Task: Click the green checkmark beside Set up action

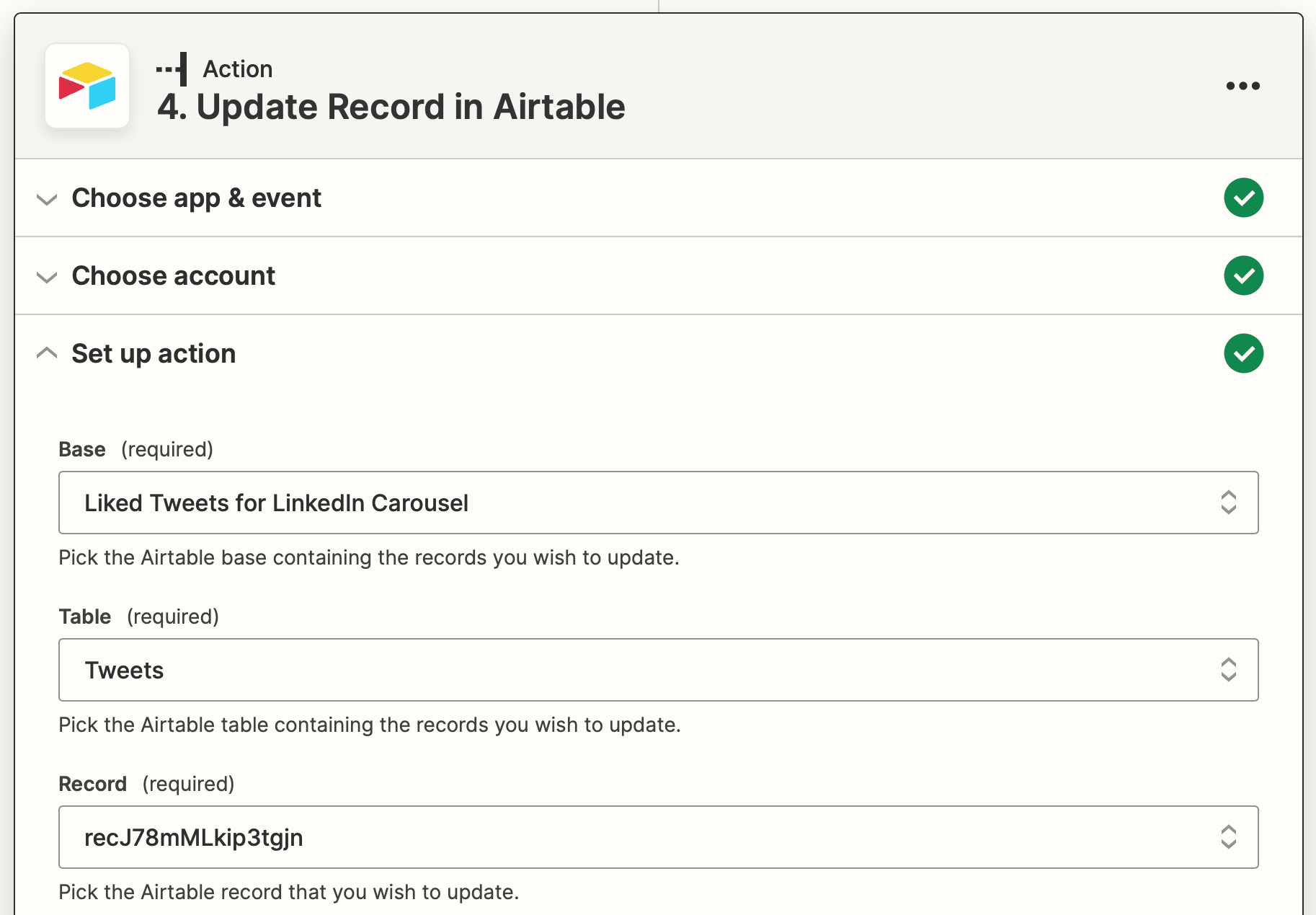Action: coord(1244,353)
